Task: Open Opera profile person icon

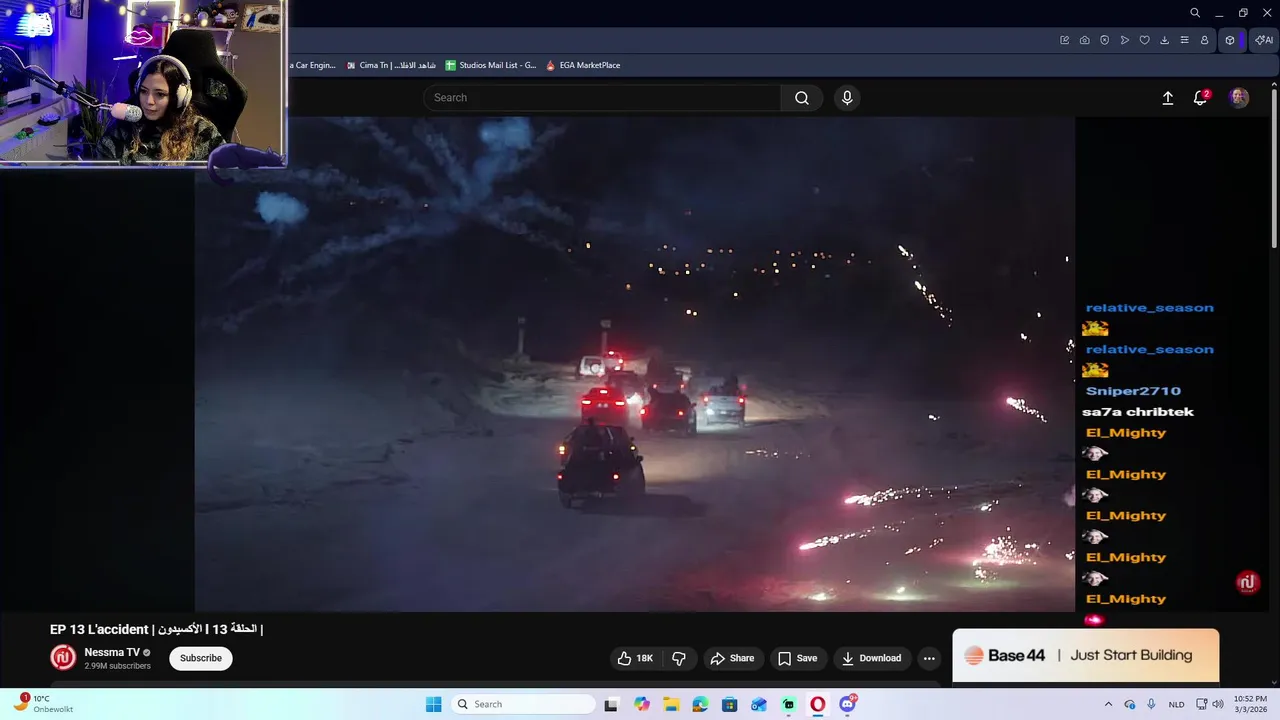Action: coord(1205,40)
